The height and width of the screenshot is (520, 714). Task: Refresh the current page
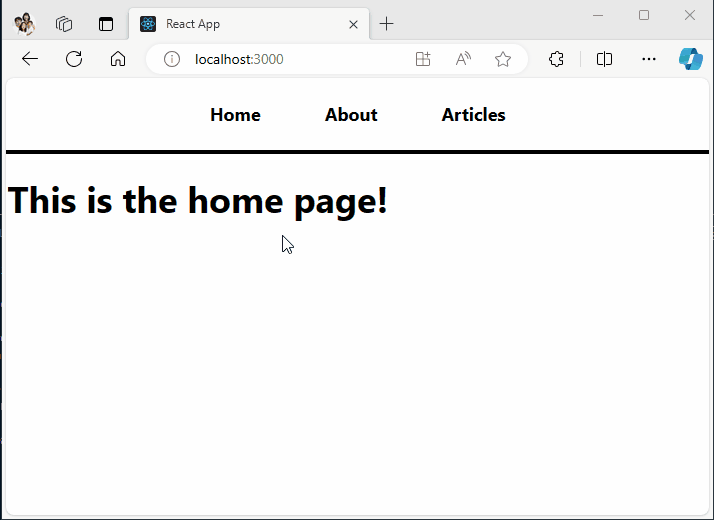tap(74, 59)
